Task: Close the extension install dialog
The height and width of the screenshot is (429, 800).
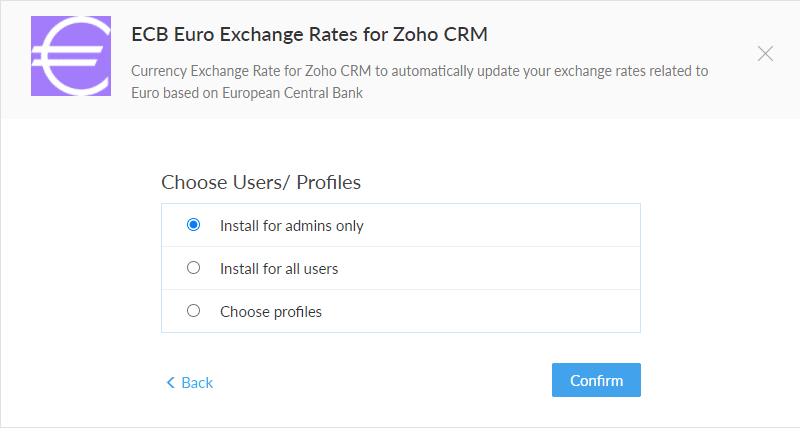Action: 765,54
